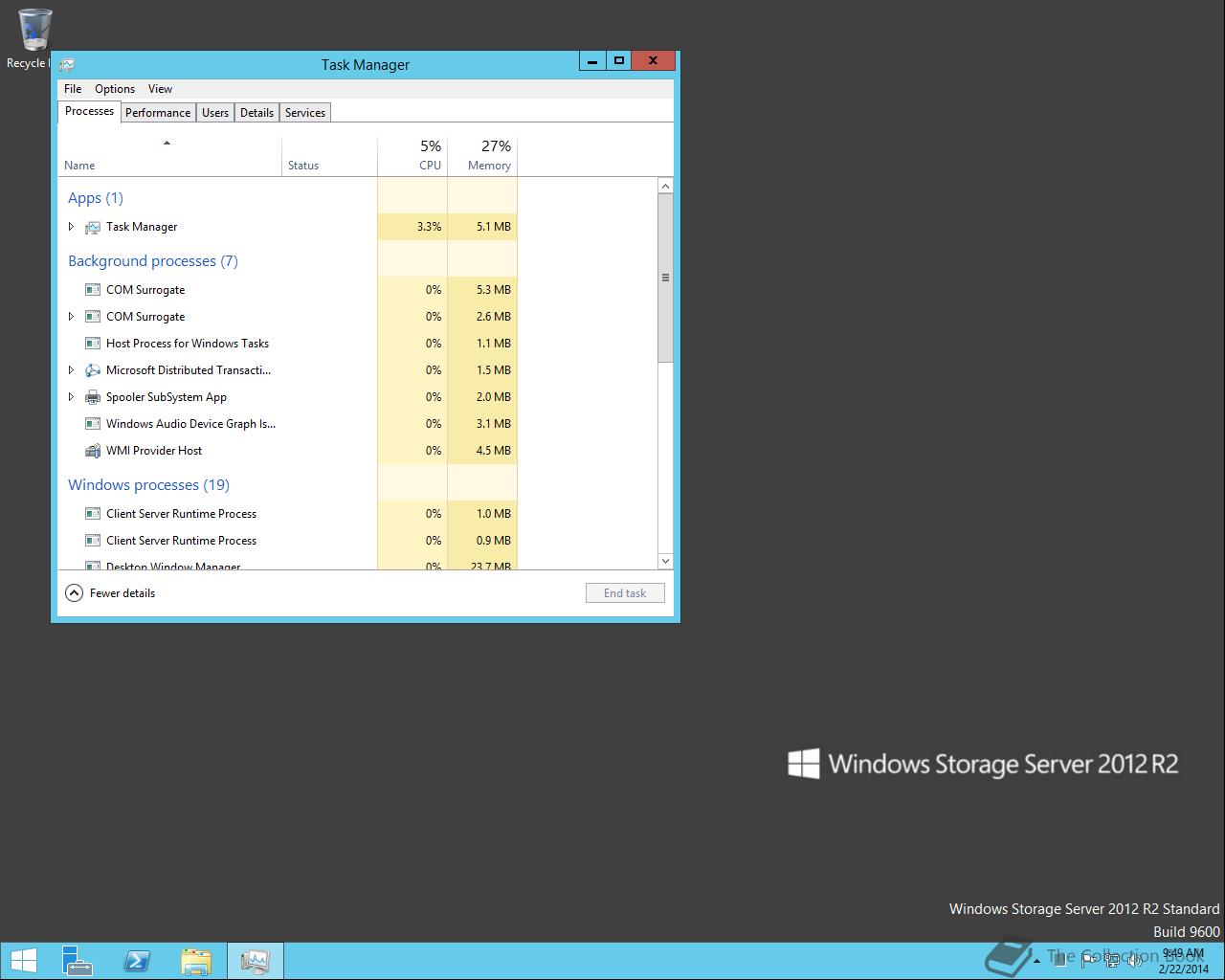Click the Task Manager app row icon
The height and width of the screenshot is (980, 1225).
tap(93, 227)
